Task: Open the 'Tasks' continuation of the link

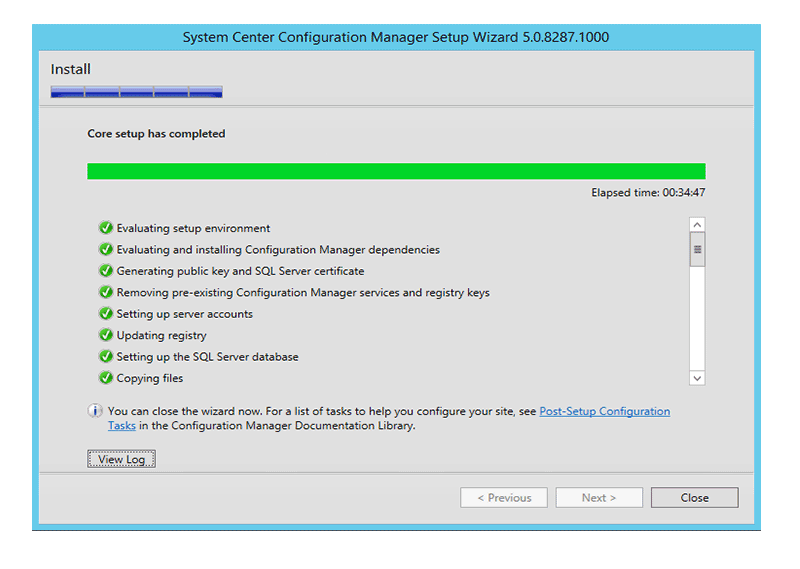Action: click(122, 426)
